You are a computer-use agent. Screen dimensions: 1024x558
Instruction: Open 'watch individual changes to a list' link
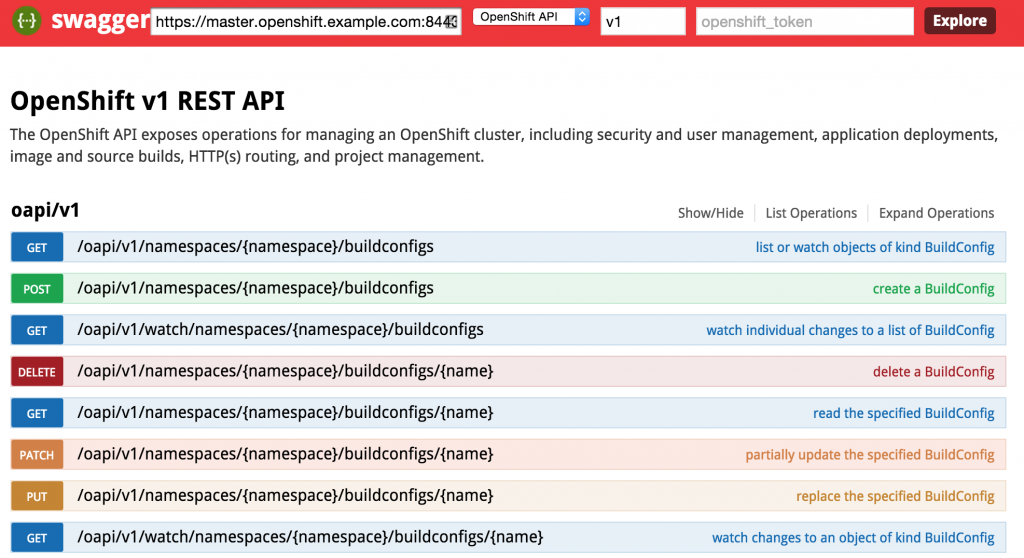[850, 330]
